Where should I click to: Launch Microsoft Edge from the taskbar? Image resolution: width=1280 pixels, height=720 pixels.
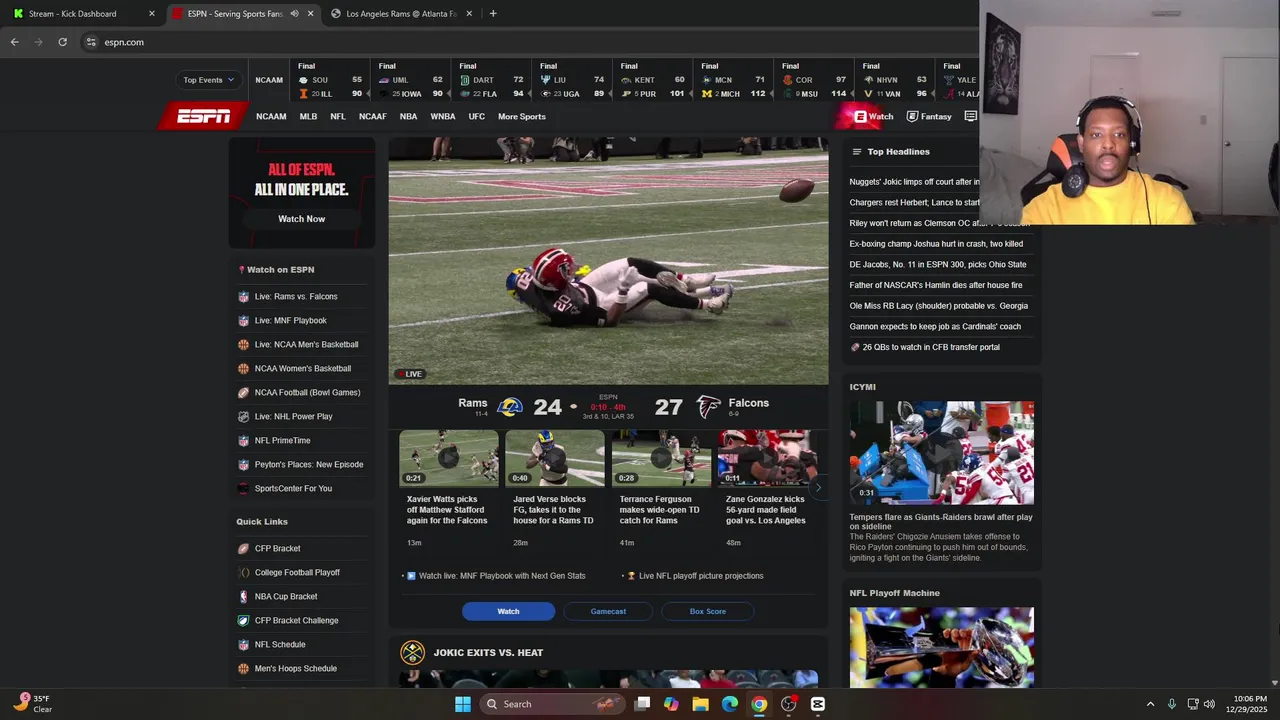coord(730,704)
